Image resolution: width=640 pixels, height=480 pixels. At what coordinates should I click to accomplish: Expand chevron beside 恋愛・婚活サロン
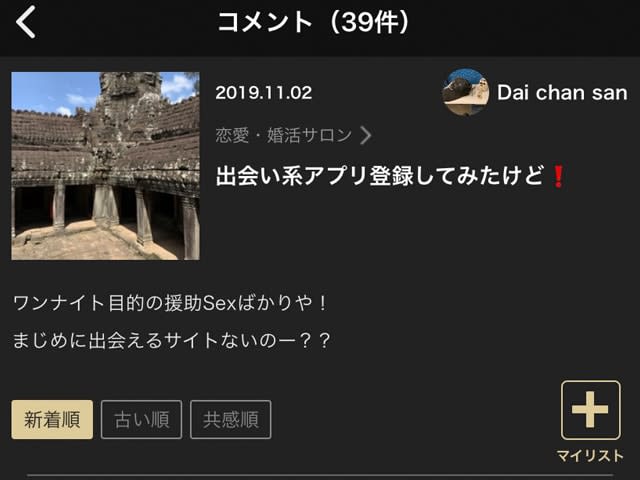366,135
